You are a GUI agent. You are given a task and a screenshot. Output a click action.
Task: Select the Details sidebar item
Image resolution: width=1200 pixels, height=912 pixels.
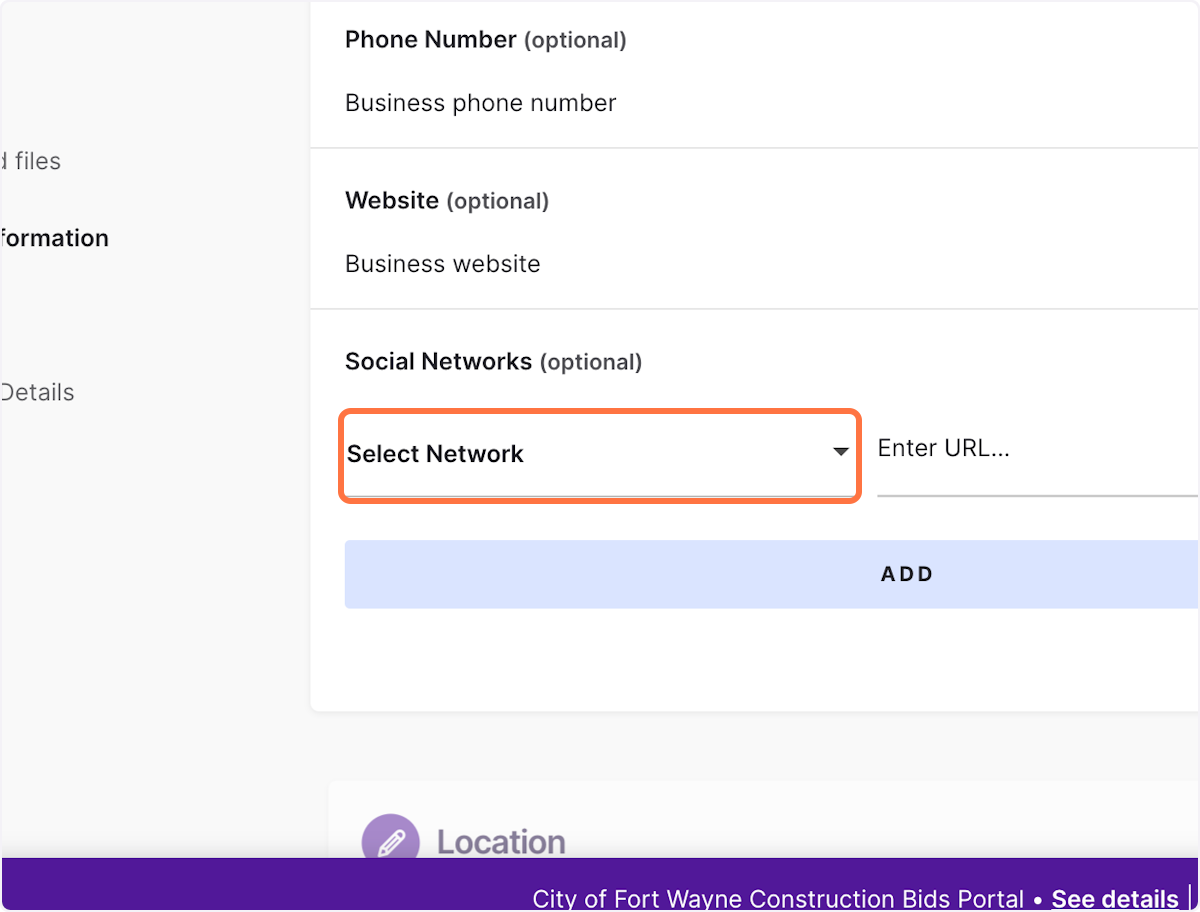[37, 392]
